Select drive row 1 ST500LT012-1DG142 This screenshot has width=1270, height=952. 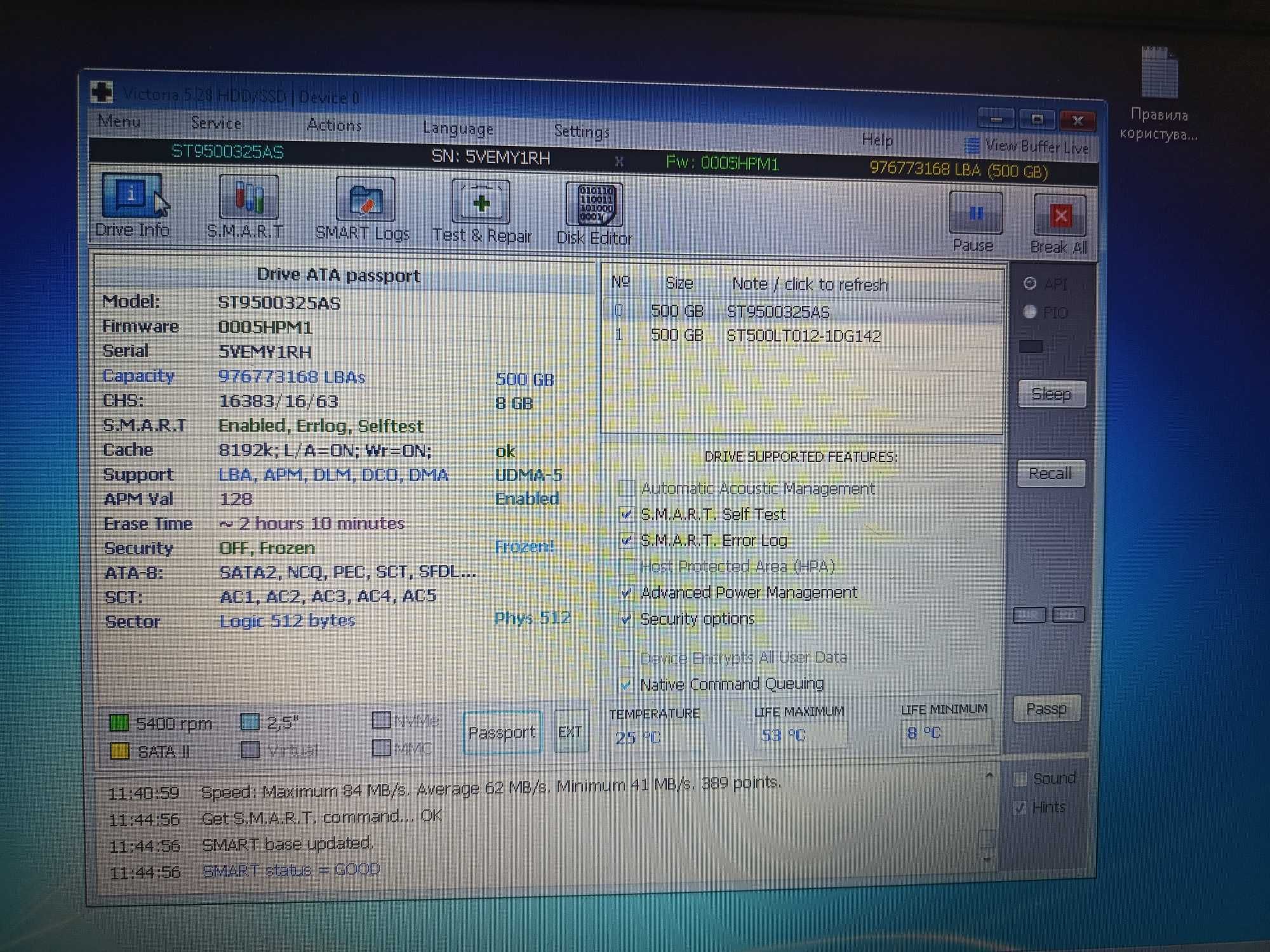click(x=802, y=335)
